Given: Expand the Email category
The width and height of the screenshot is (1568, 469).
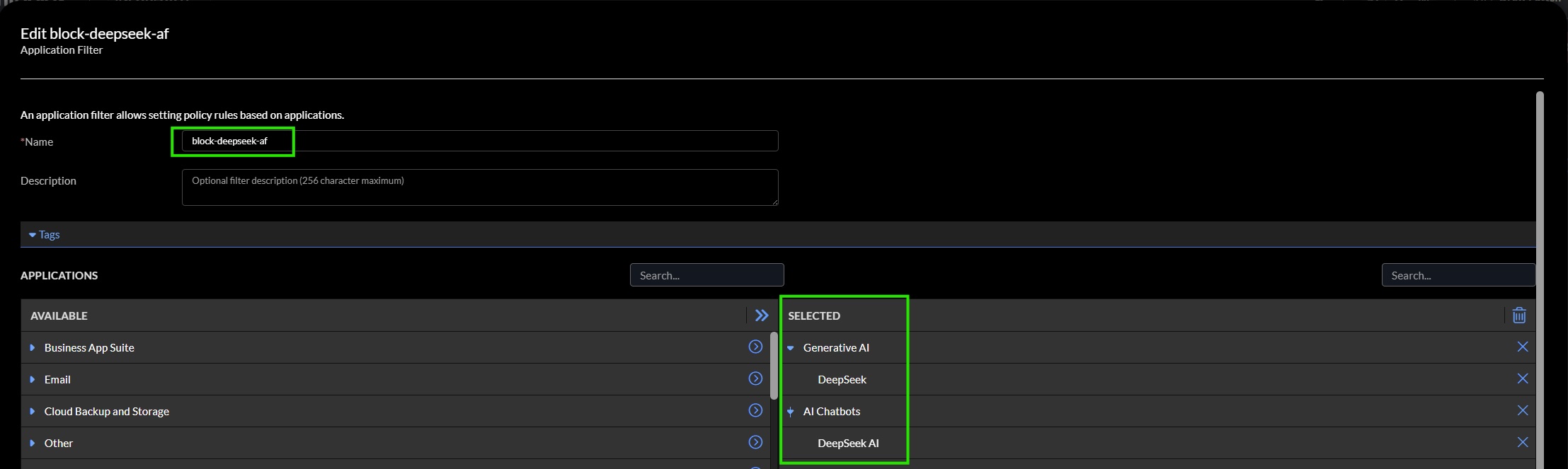Looking at the screenshot, I should [33, 379].
